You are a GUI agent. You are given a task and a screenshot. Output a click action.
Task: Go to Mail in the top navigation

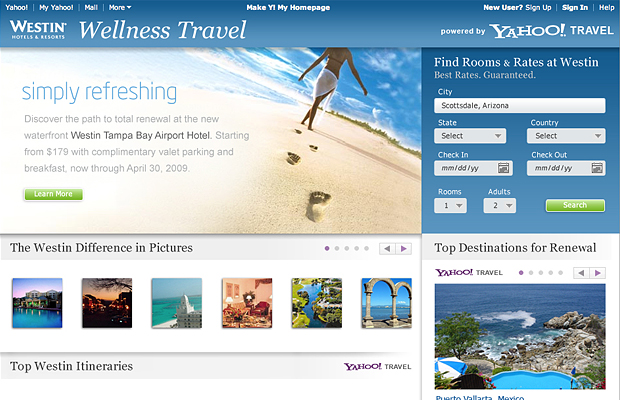(91, 8)
